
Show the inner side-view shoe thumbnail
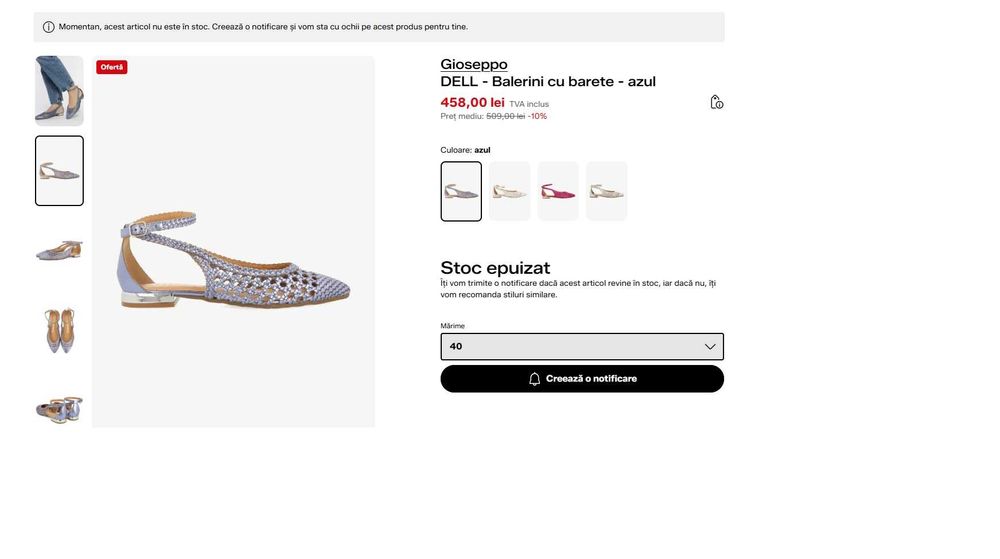[59, 250]
